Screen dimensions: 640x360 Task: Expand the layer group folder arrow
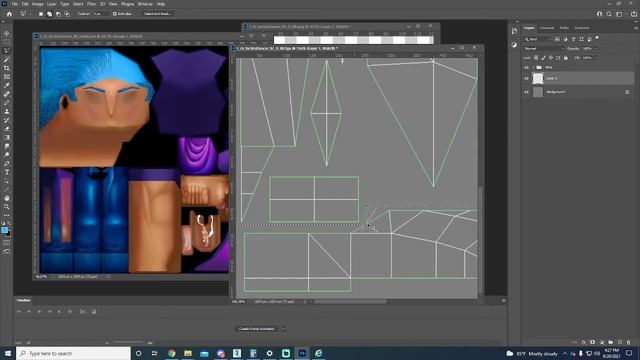pos(533,67)
